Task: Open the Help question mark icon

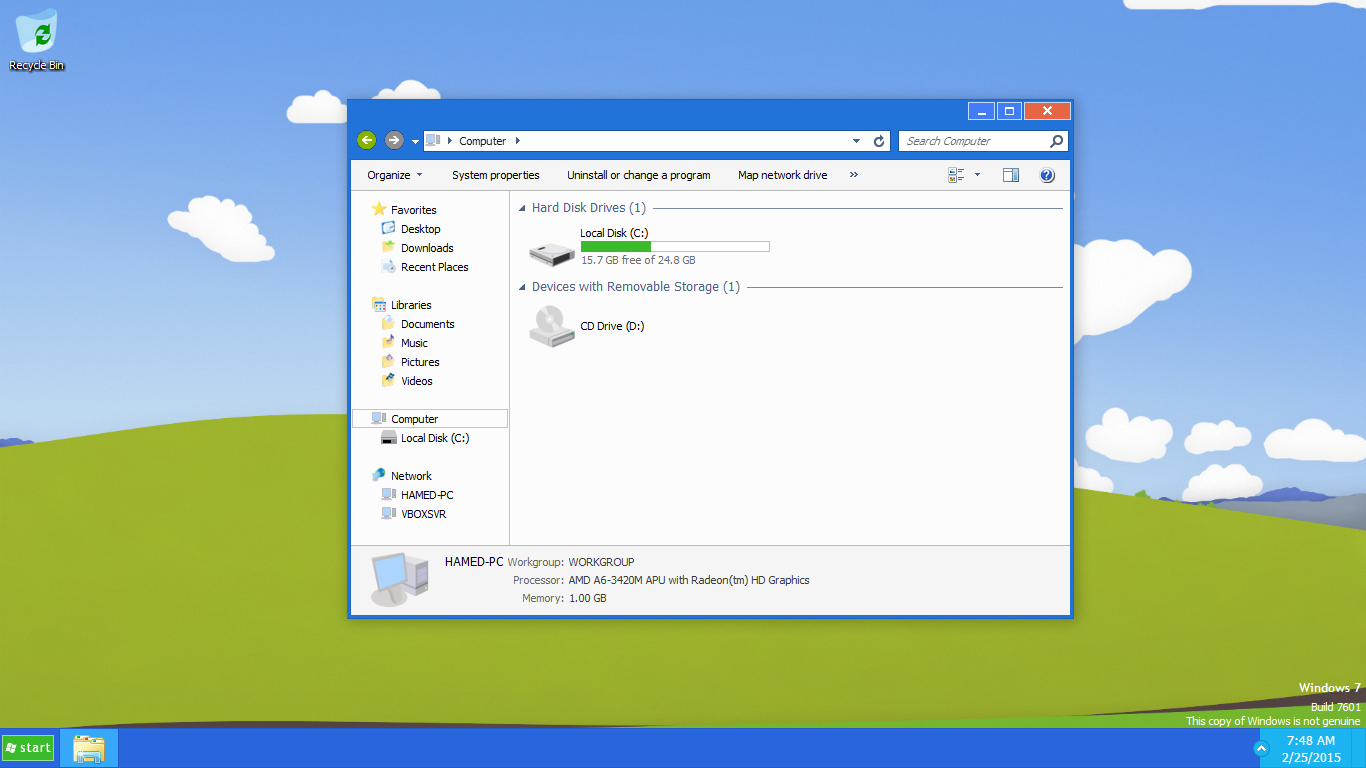Action: pos(1047,175)
